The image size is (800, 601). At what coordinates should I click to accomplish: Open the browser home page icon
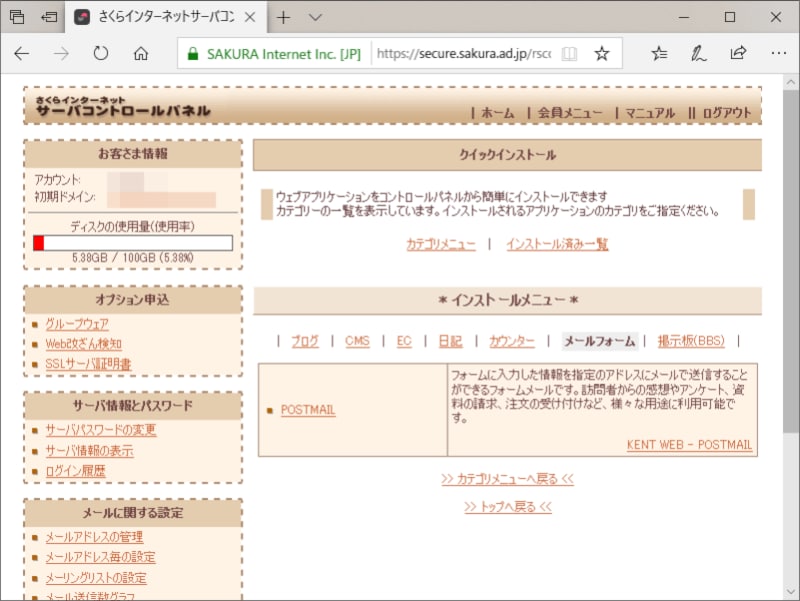pos(139,55)
